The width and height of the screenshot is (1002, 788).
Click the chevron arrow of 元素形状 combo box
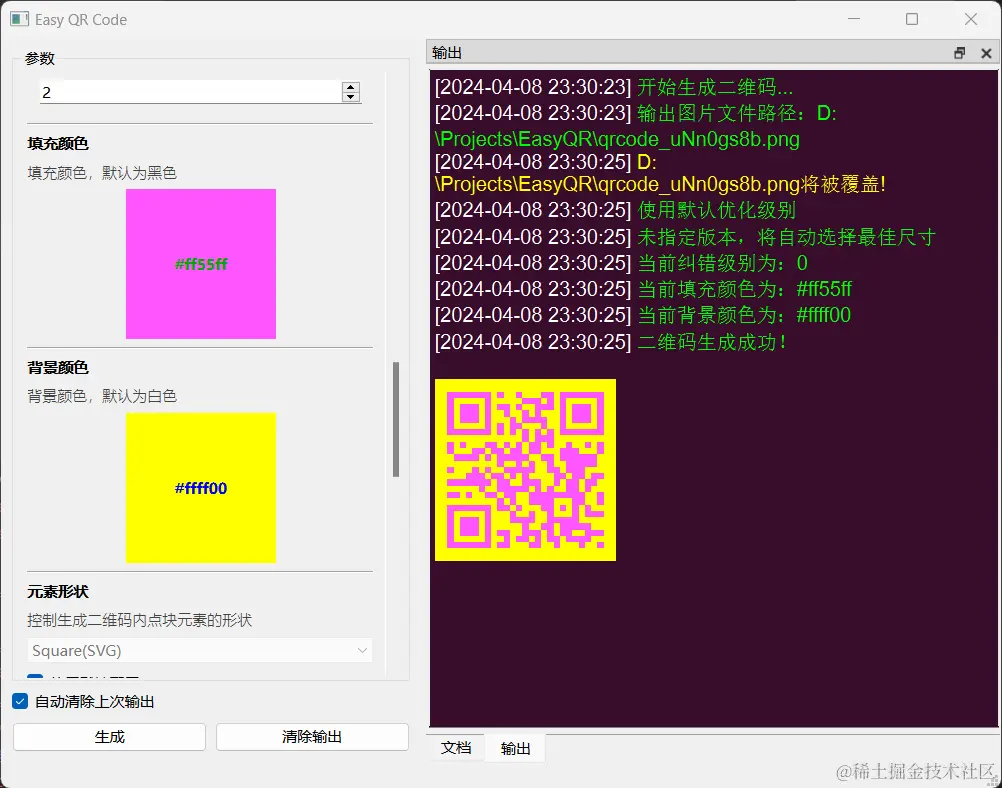click(362, 651)
